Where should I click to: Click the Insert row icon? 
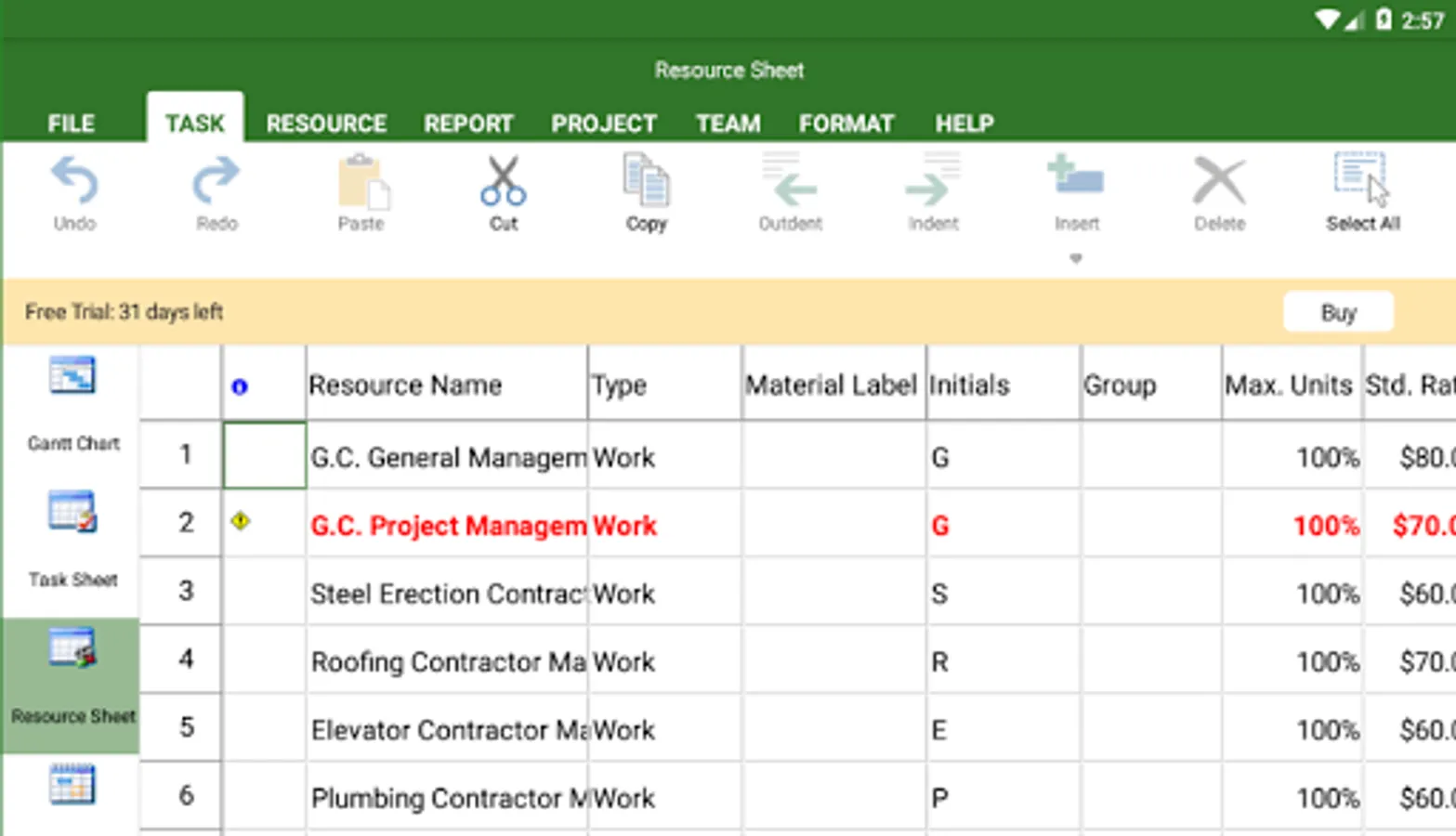pyautogui.click(x=1076, y=176)
